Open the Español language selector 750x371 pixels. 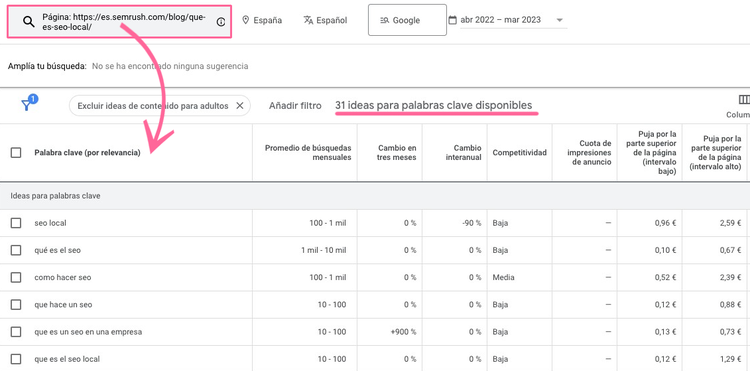click(x=325, y=20)
